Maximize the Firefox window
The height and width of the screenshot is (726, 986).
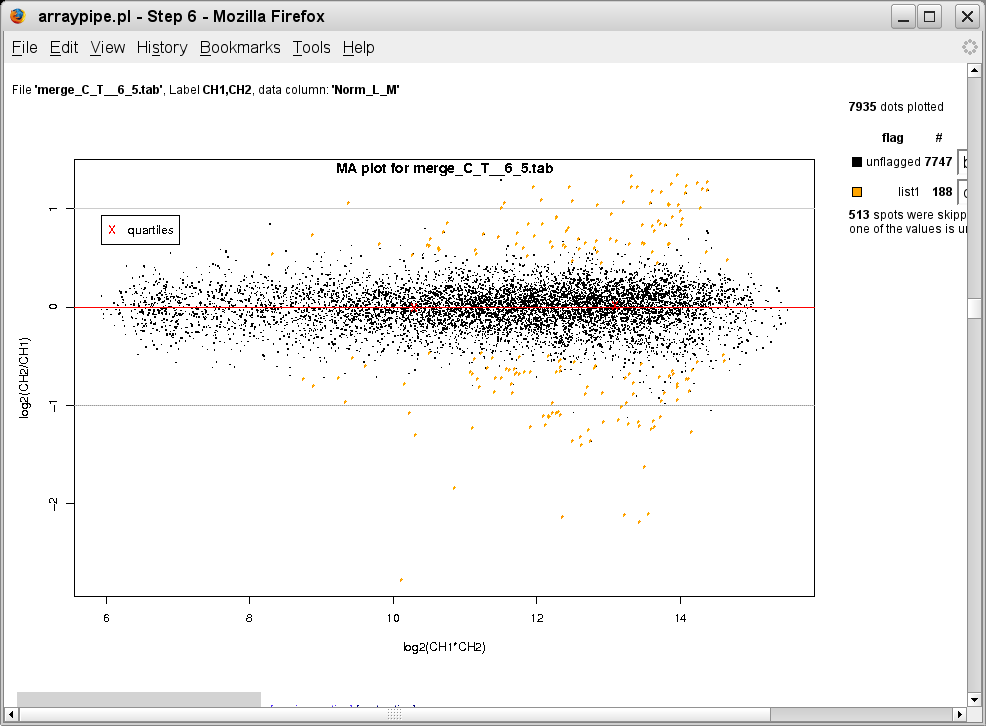click(929, 16)
